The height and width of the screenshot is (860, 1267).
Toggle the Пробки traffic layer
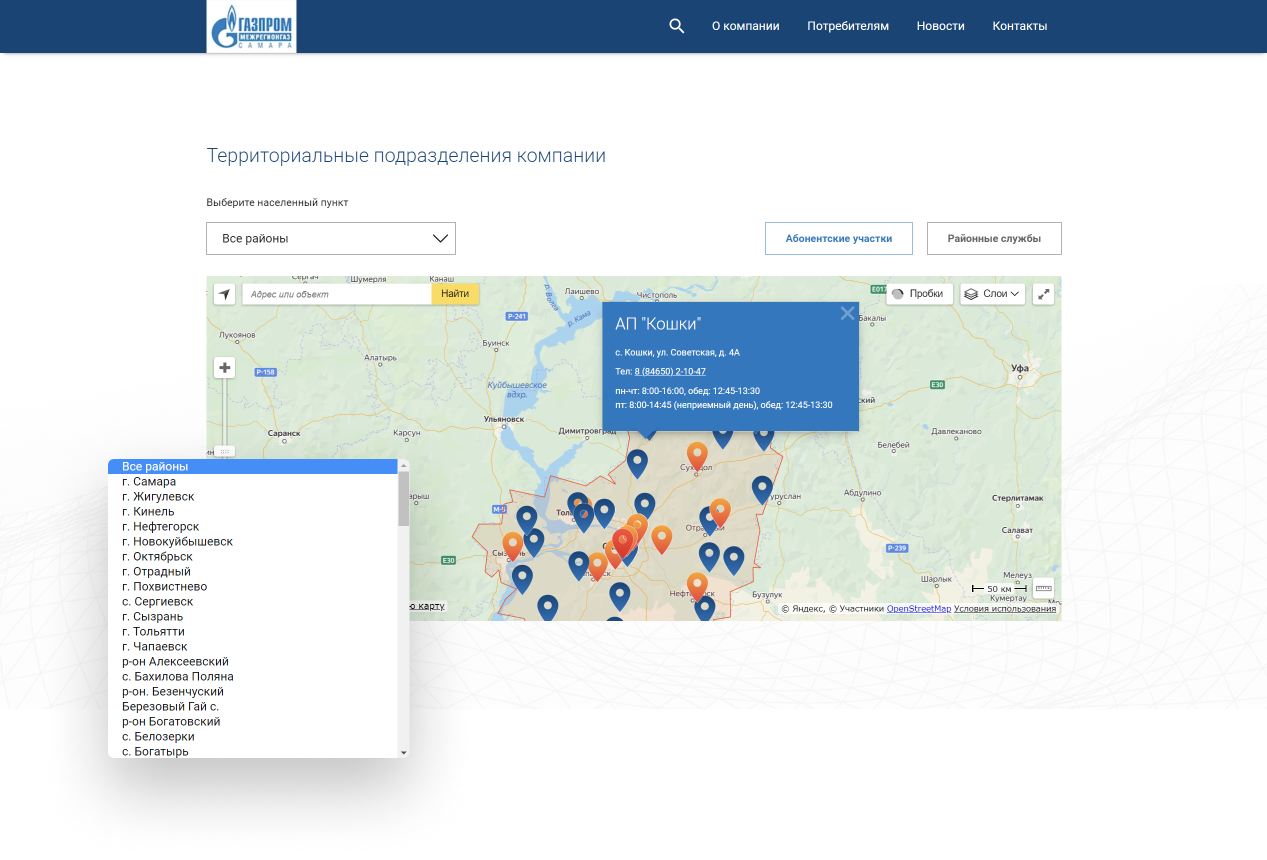coord(919,294)
